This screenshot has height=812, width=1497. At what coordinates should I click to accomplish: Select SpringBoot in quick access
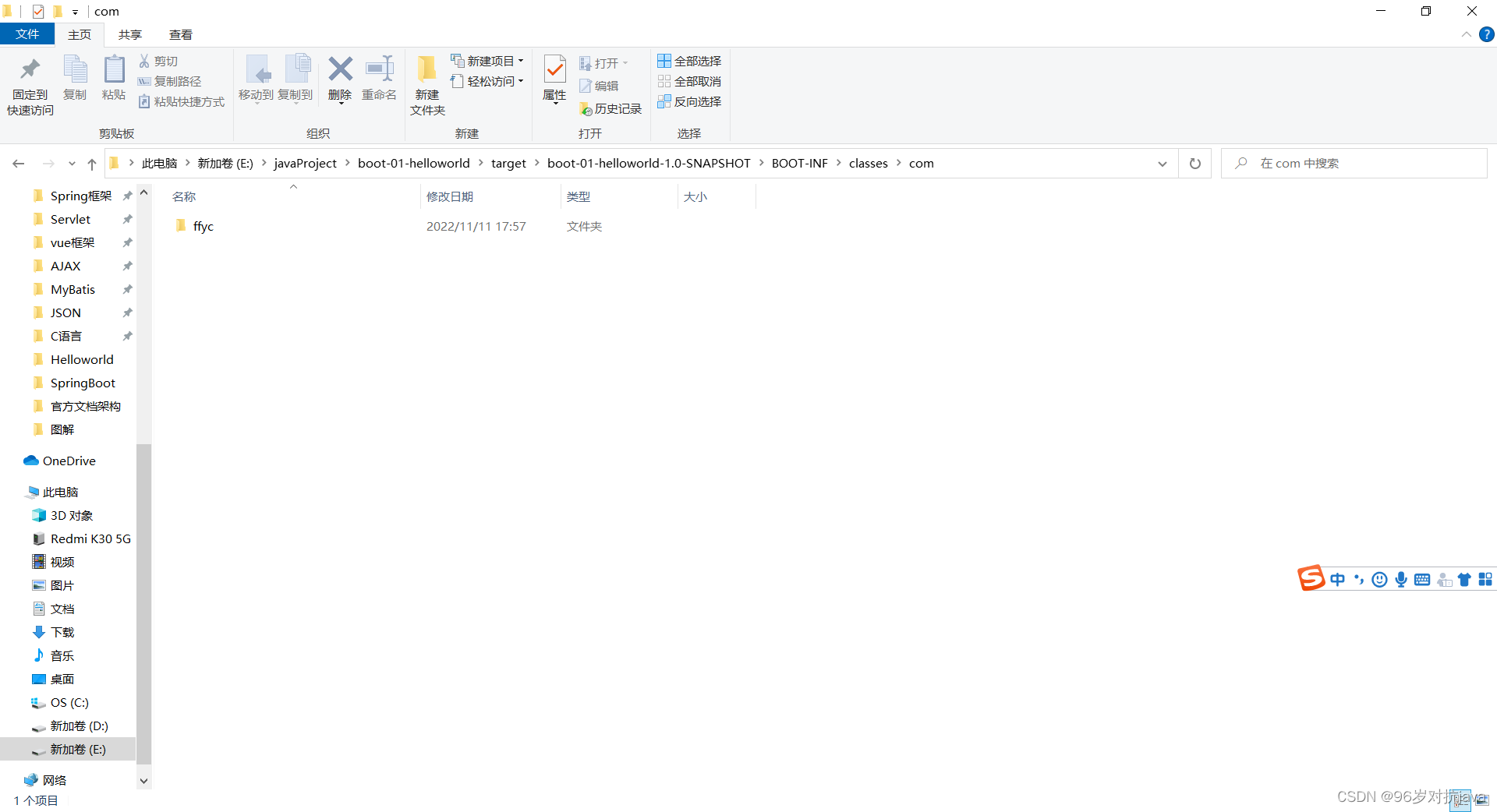(x=83, y=383)
